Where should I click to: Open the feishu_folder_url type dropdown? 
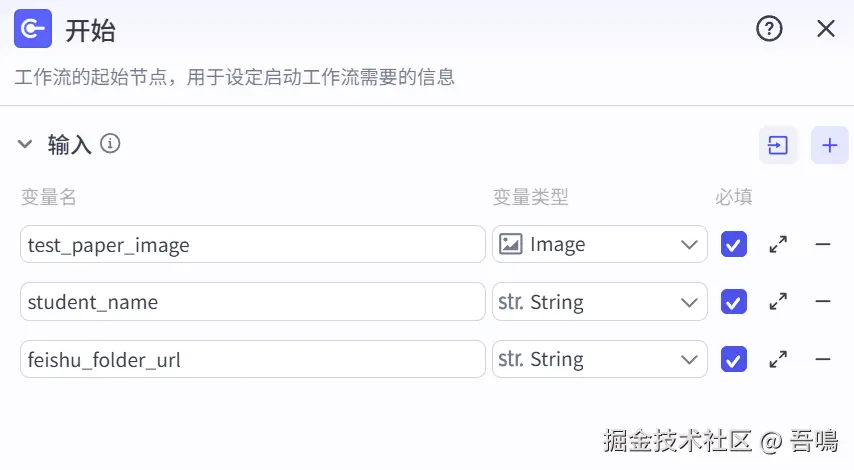(x=599, y=359)
